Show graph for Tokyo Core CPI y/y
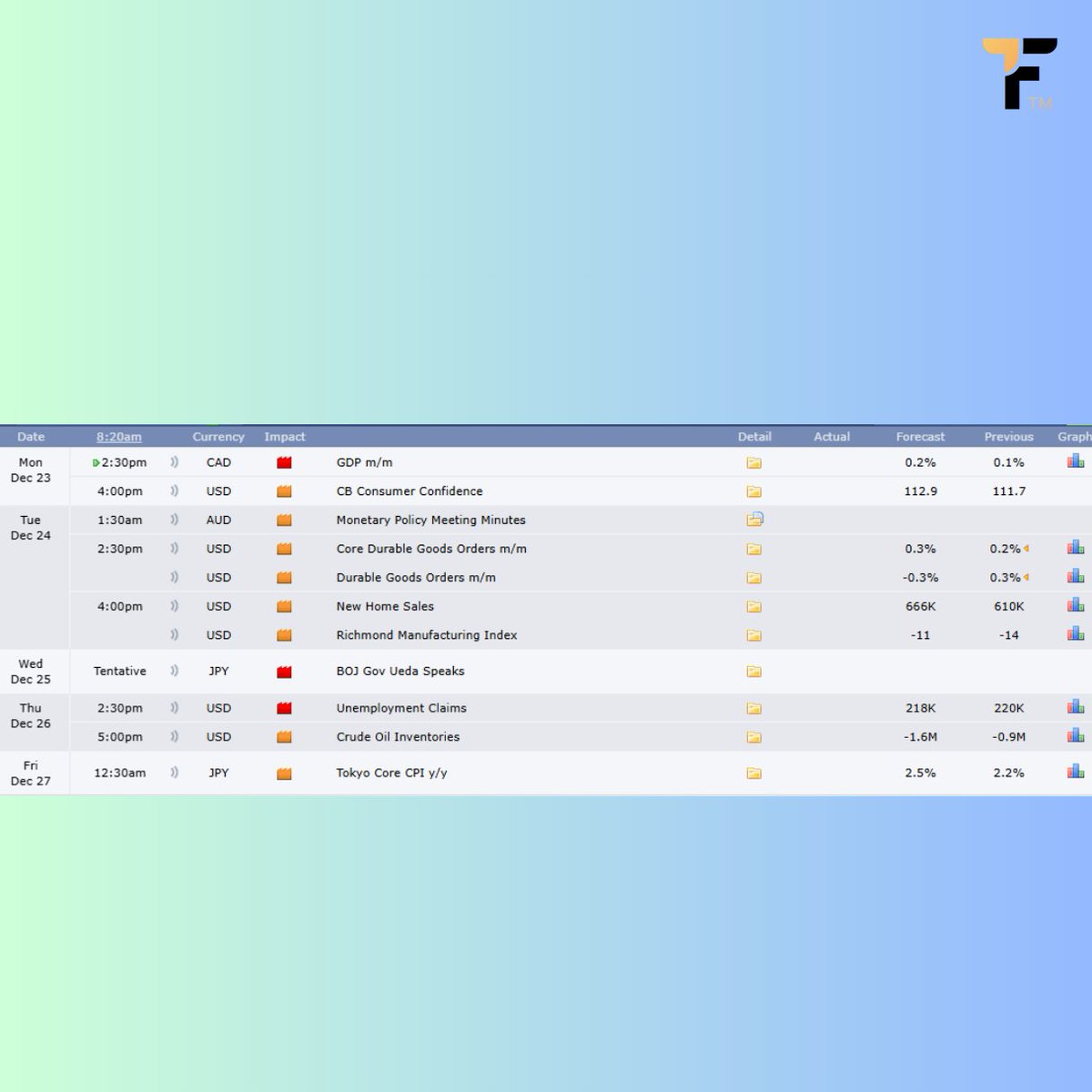This screenshot has width=1092, height=1092. (x=1076, y=773)
